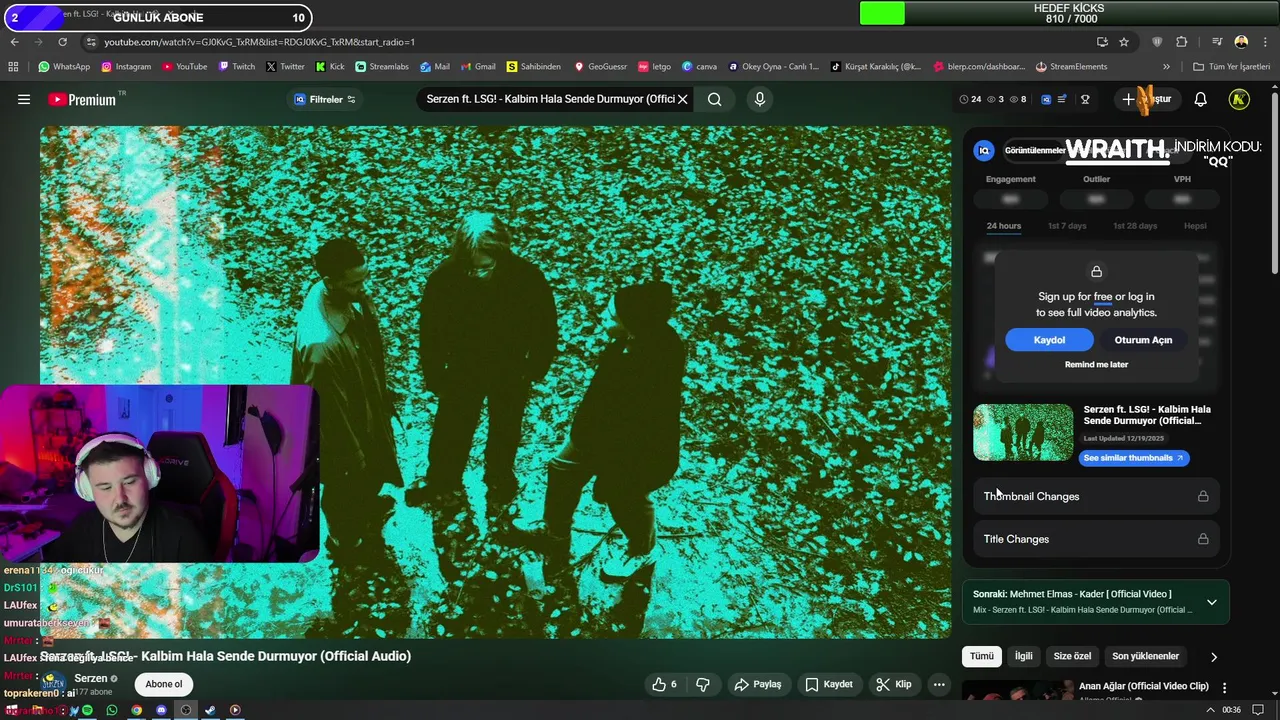Start voice search with microphone
The width and height of the screenshot is (1280, 720).
tap(760, 99)
